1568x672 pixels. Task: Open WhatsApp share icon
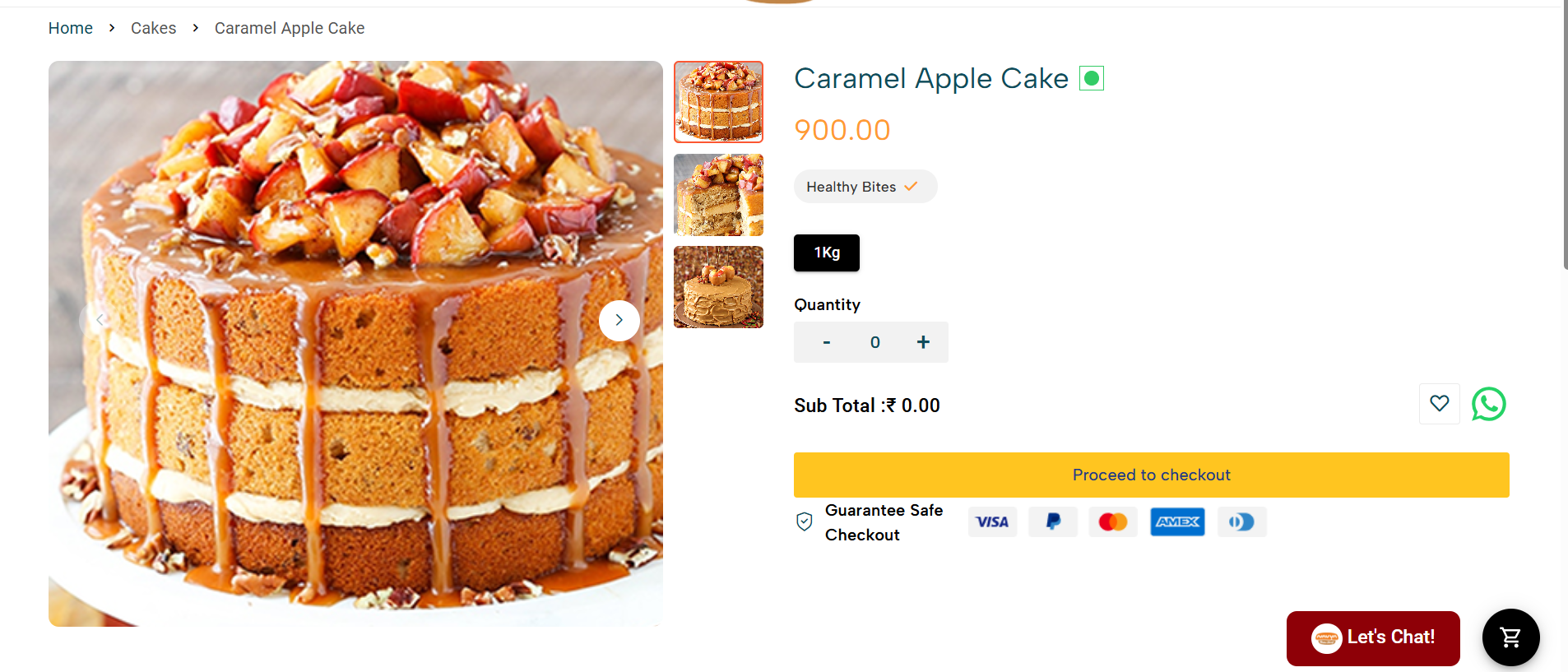tap(1488, 404)
